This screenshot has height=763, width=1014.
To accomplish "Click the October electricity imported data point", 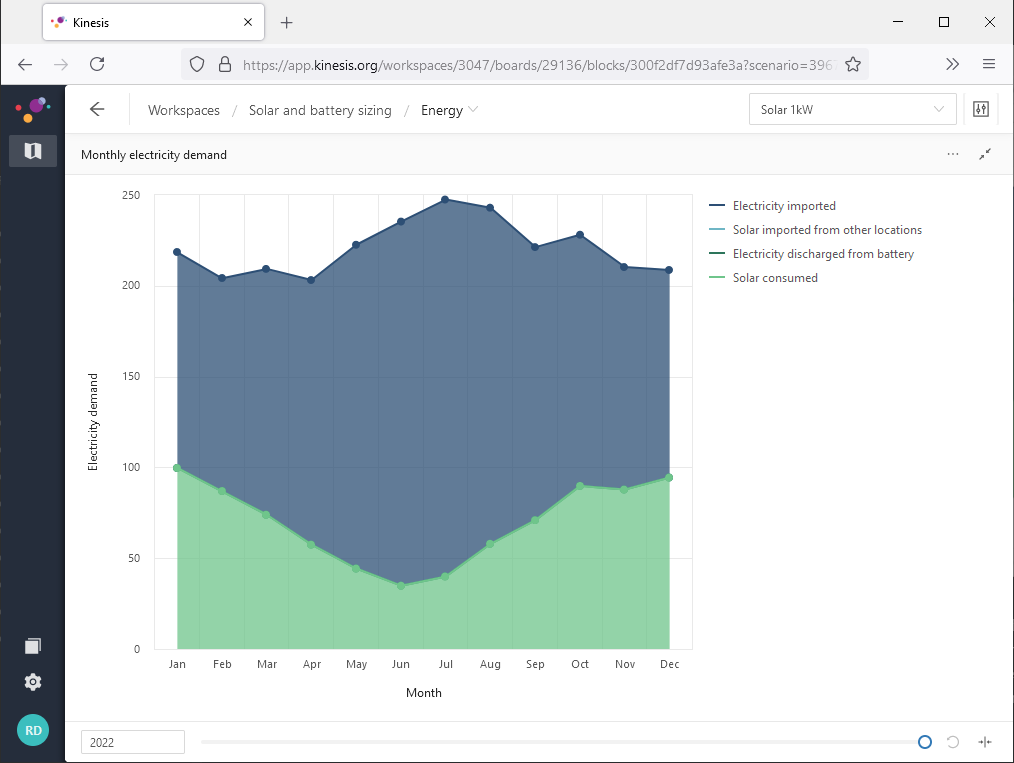I will click(580, 235).
